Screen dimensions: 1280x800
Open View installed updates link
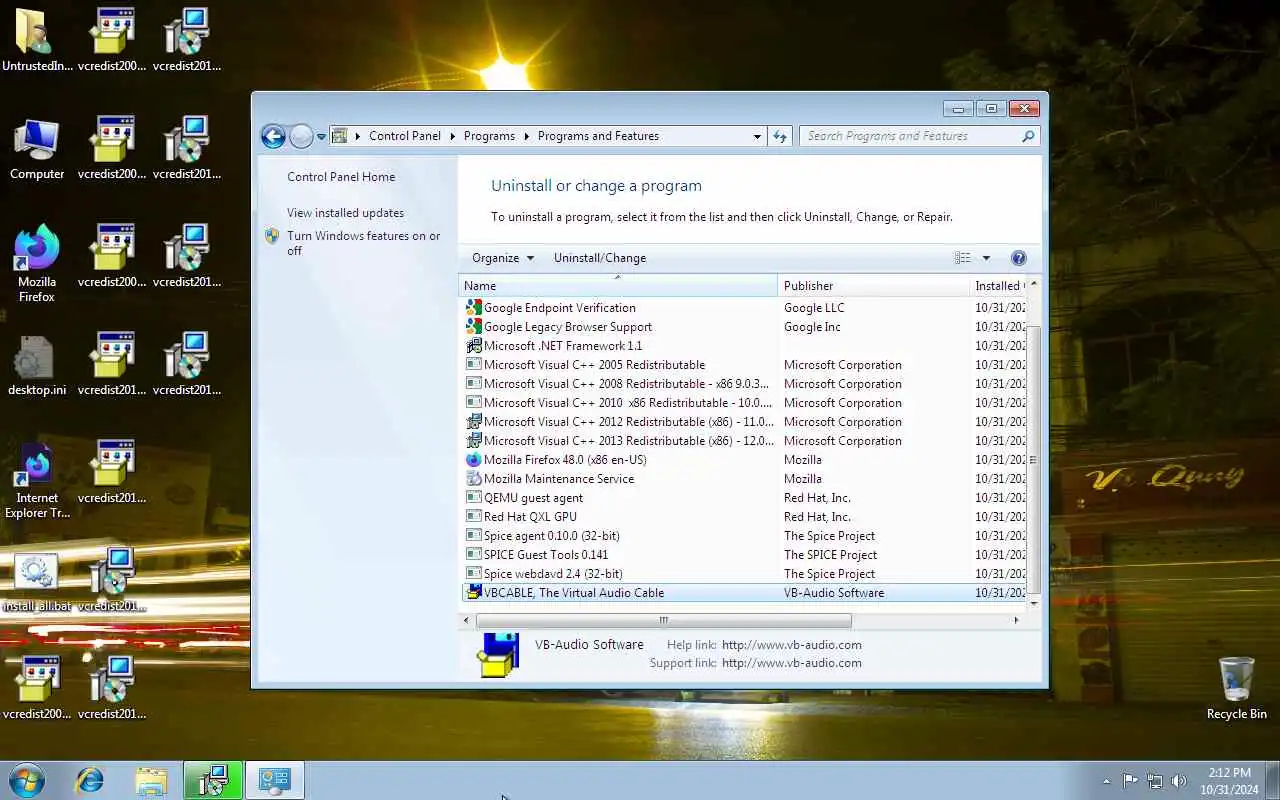345,213
